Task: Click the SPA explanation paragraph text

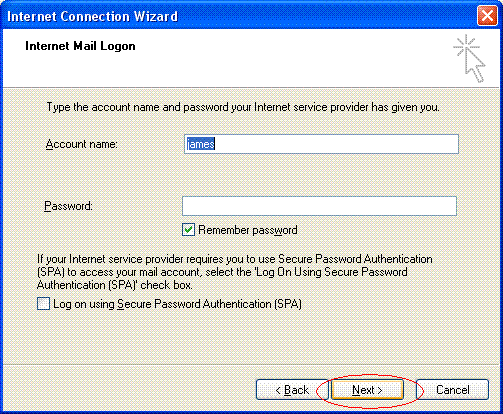Action: click(x=235, y=272)
